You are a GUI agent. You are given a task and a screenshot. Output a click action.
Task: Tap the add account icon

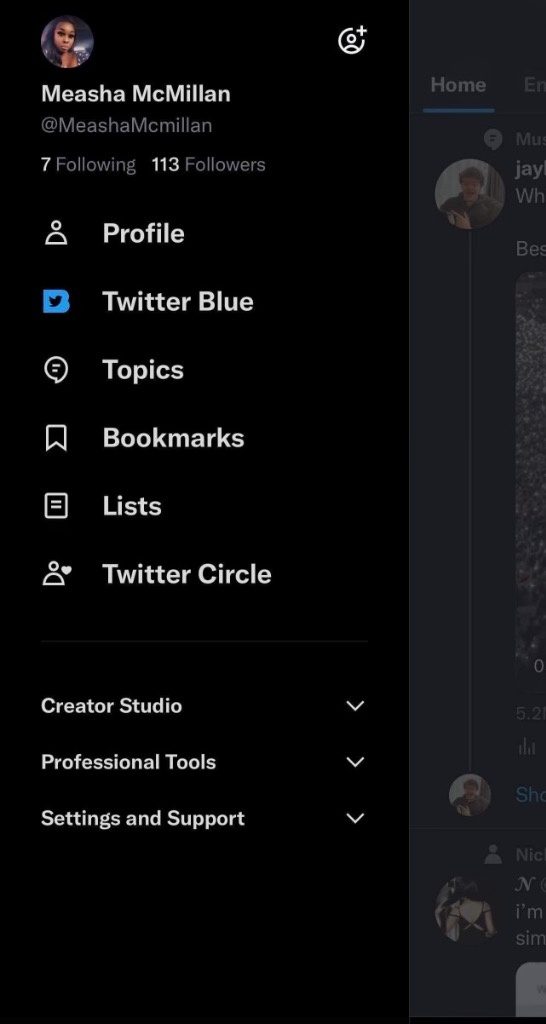pos(353,40)
